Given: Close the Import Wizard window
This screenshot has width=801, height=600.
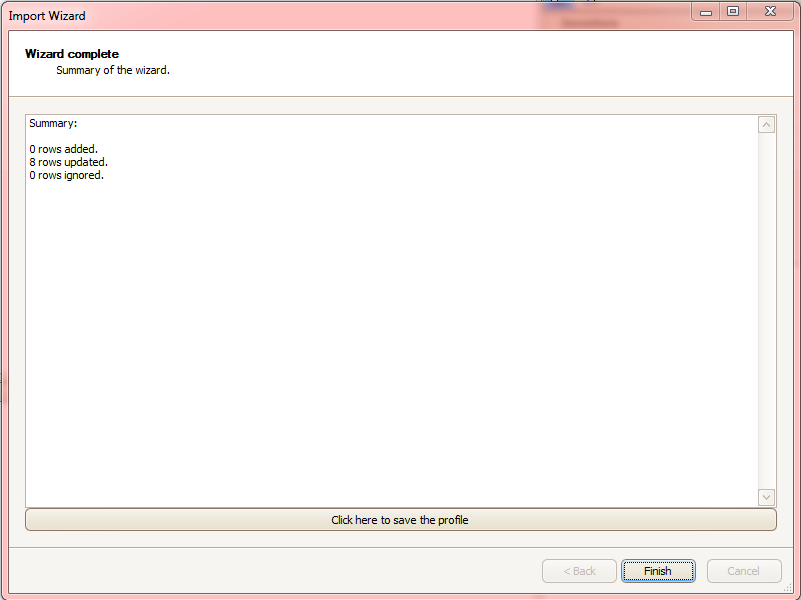Looking at the screenshot, I should 770,11.
